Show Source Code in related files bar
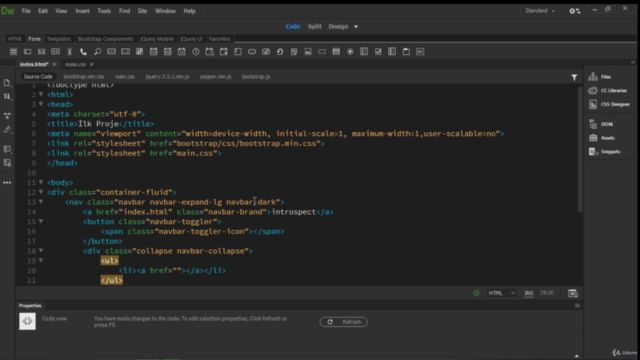The width and height of the screenshot is (640, 360). point(38,77)
